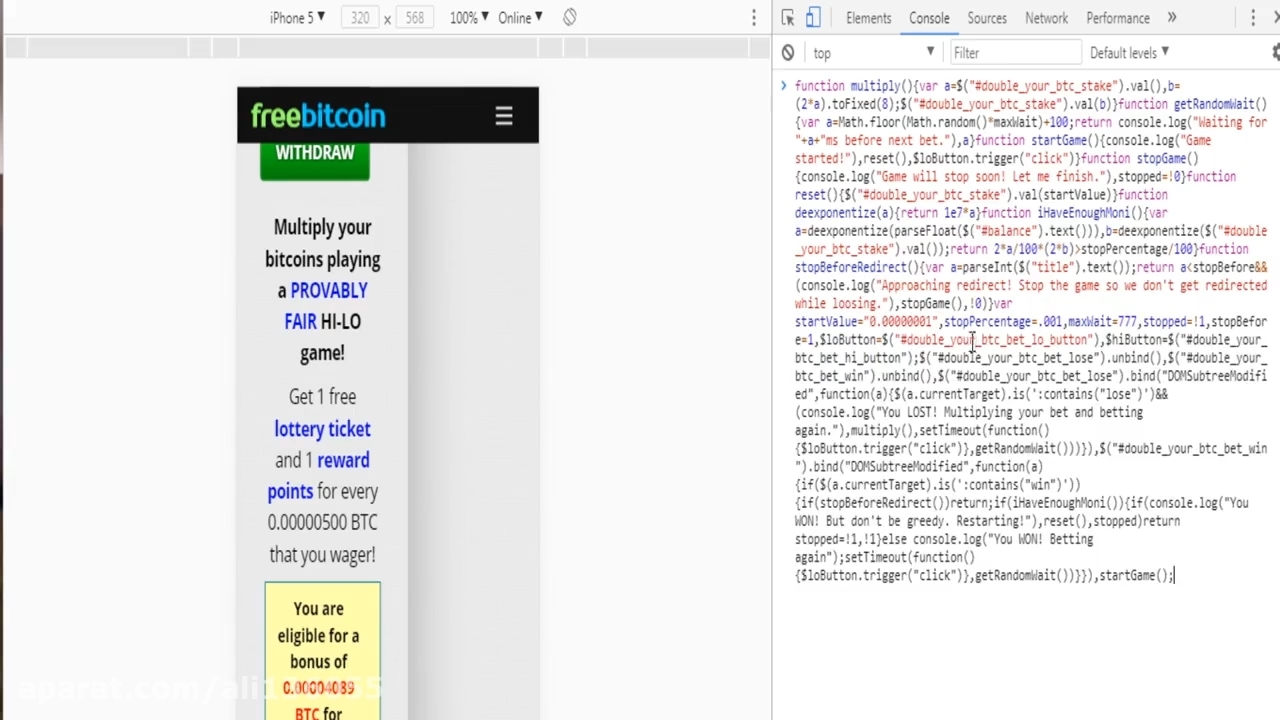The width and height of the screenshot is (1280, 720).
Task: Open the top context selector
Action: click(873, 53)
